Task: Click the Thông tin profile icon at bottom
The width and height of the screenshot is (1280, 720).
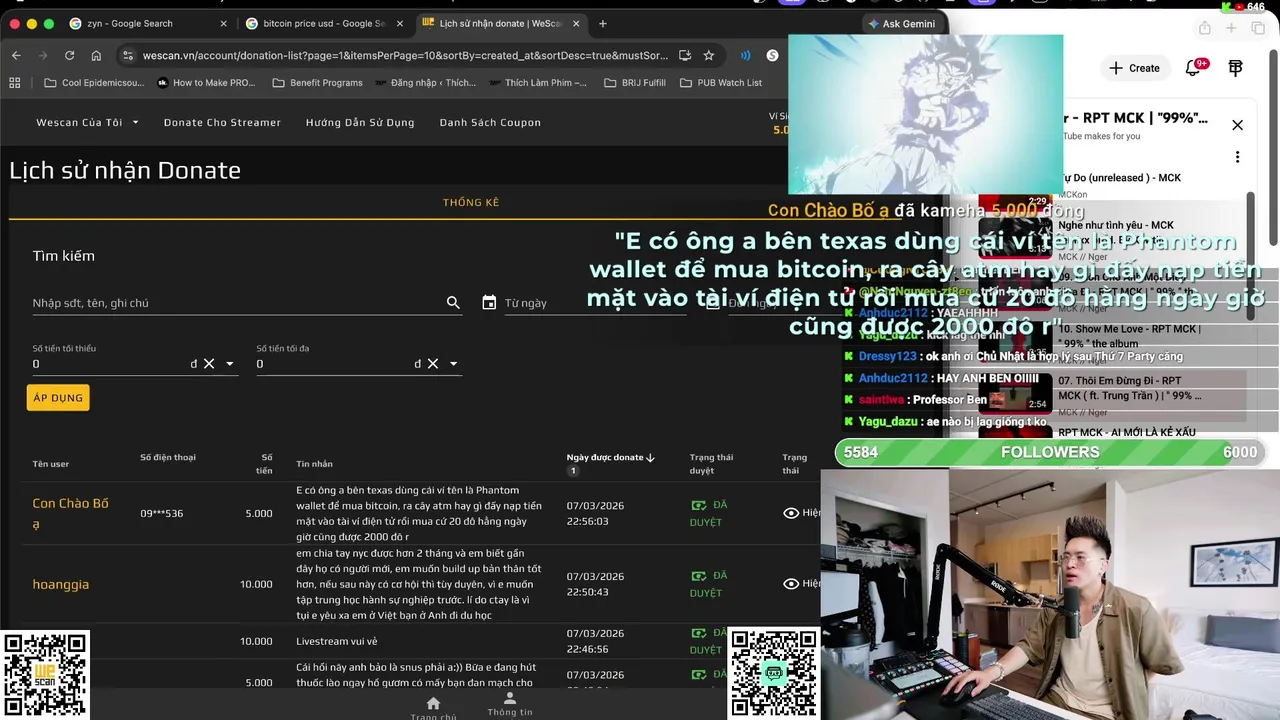Action: pos(510,698)
